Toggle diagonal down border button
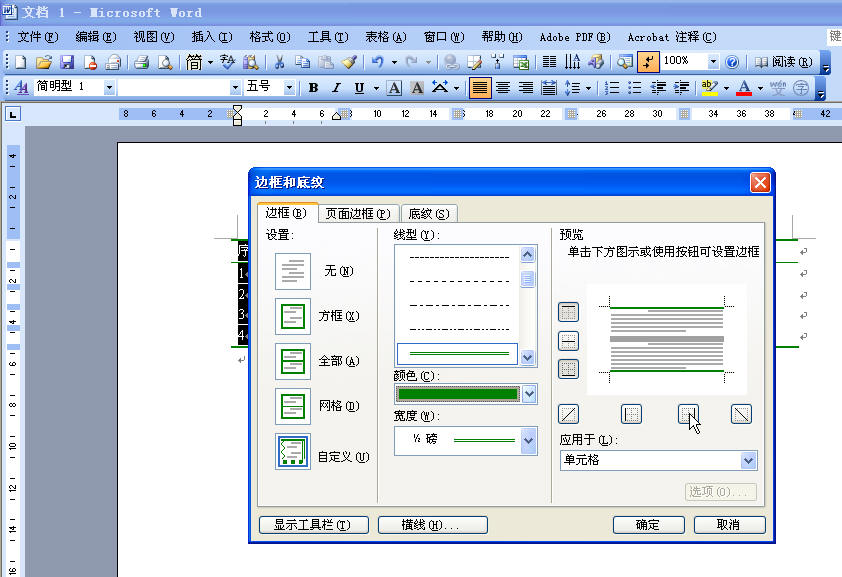842x577 pixels. pos(742,414)
